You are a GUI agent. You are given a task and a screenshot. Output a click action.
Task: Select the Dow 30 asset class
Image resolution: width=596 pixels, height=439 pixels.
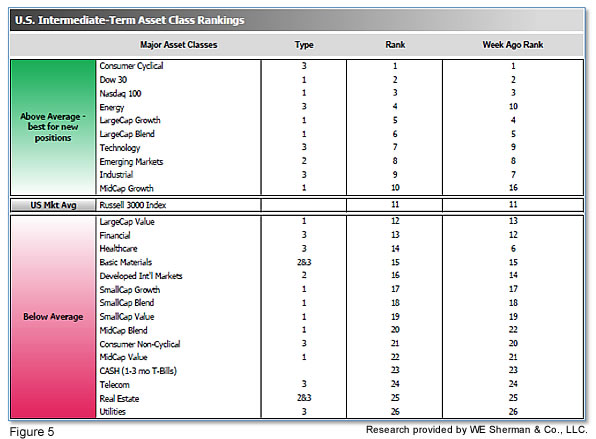point(113,80)
